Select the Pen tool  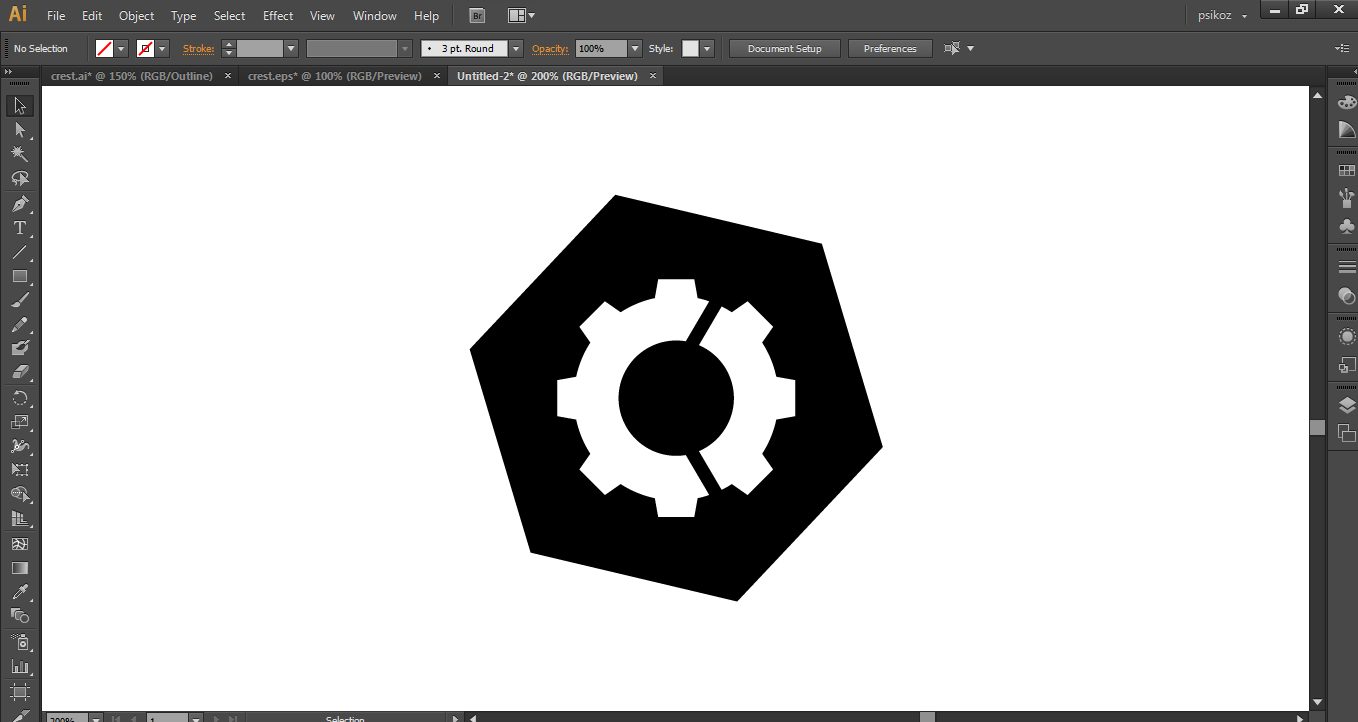pos(19,204)
